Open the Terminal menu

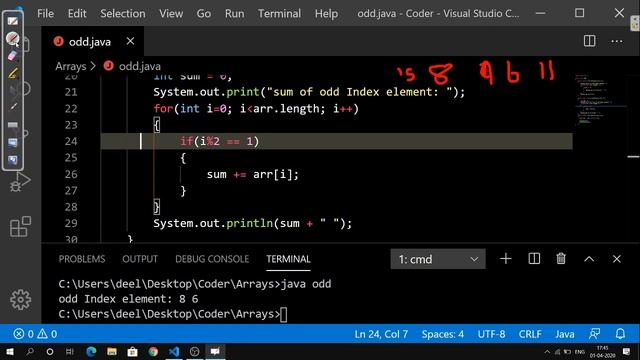[279, 13]
